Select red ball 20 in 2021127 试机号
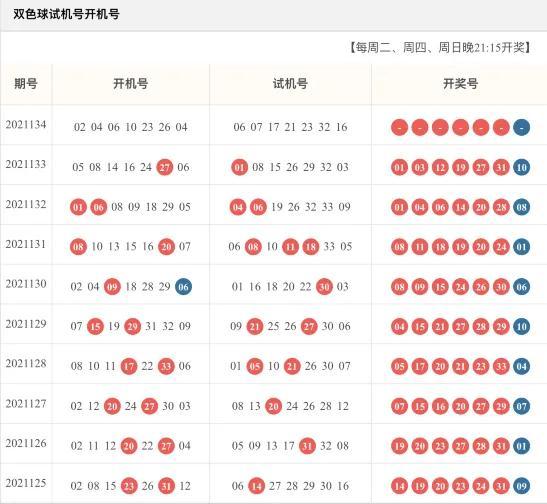The height and width of the screenshot is (504, 547). pyautogui.click(x=274, y=406)
